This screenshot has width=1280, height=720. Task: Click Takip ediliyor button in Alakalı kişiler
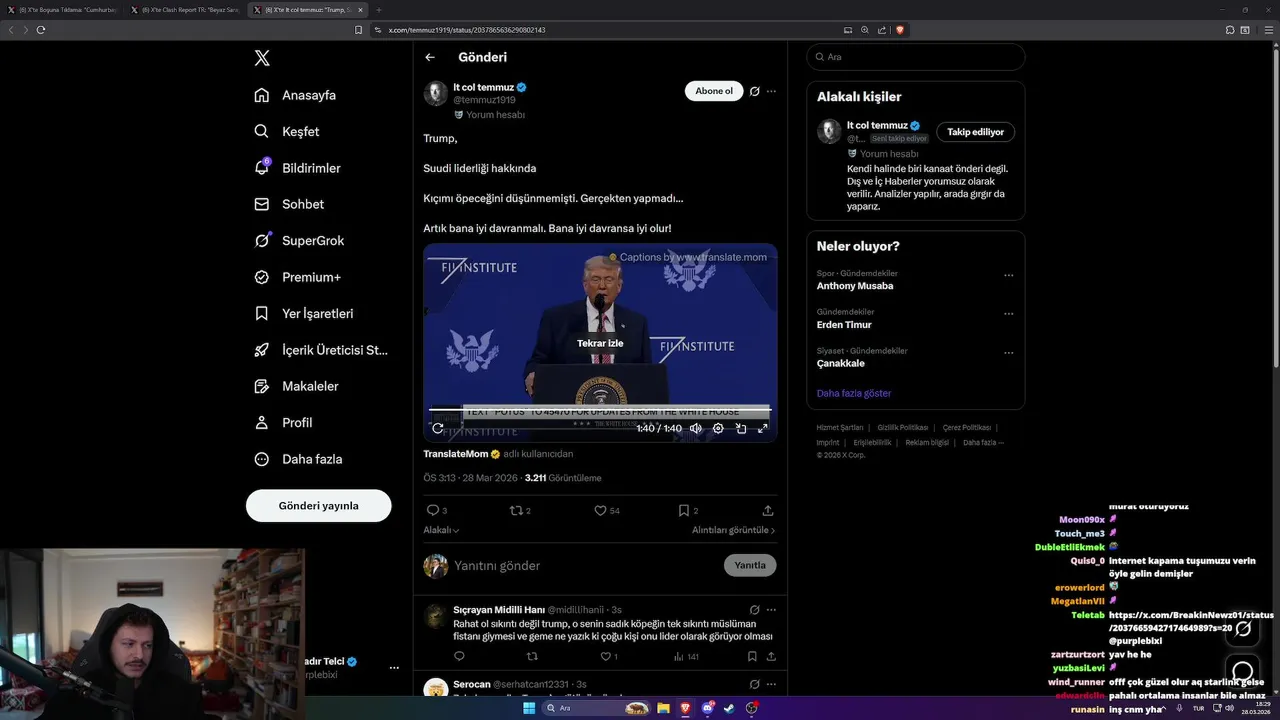coord(976,132)
